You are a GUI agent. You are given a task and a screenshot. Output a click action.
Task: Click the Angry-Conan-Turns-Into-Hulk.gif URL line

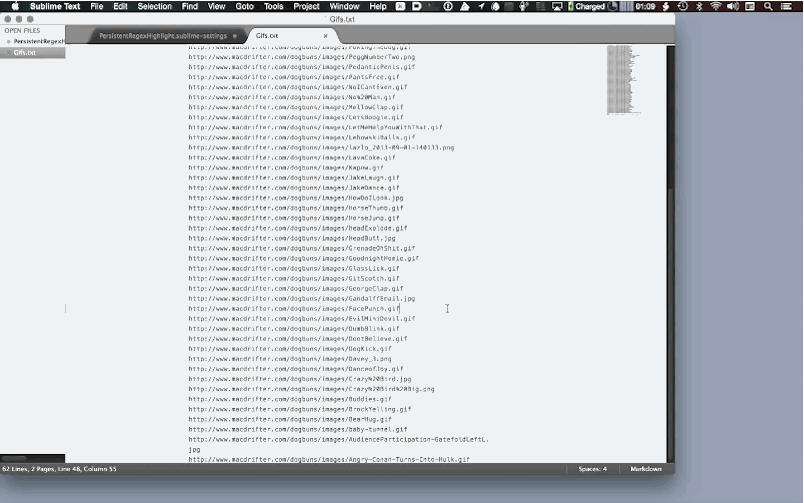(x=329, y=459)
